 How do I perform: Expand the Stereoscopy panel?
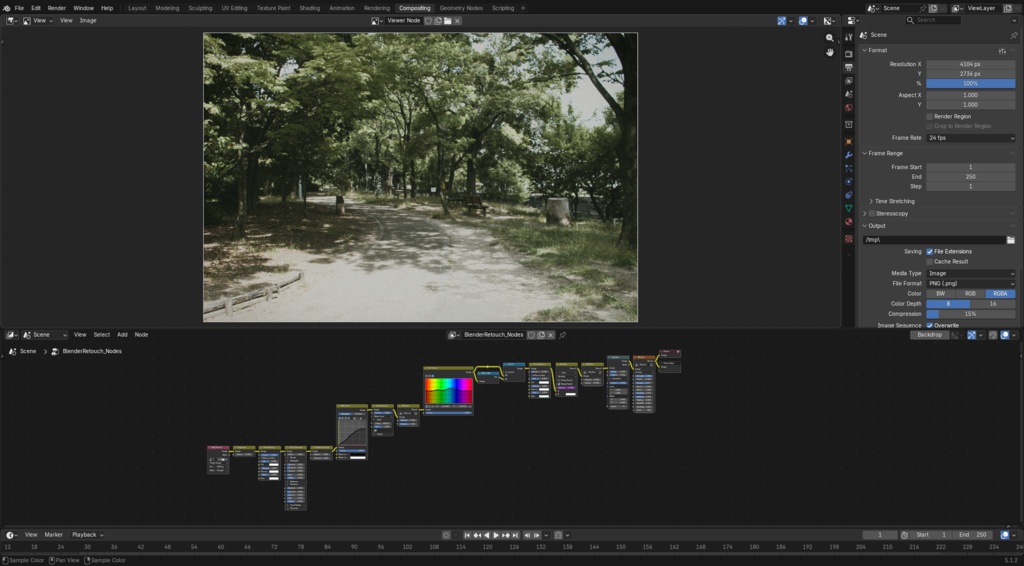point(865,213)
